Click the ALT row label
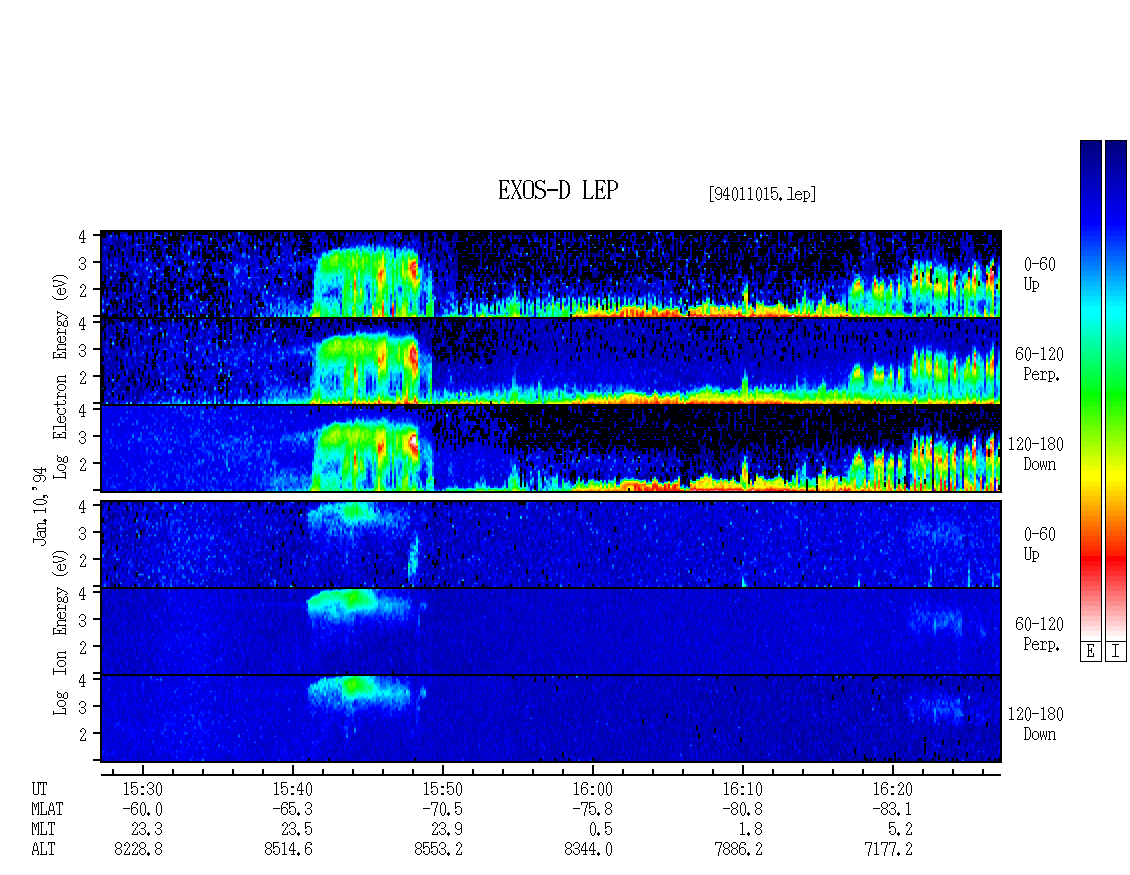This screenshot has width=1130, height=875. pyautogui.click(x=43, y=850)
